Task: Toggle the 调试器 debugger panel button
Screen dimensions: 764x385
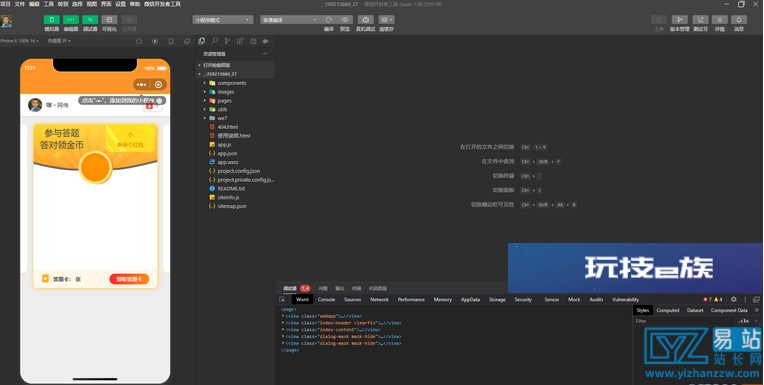Action: [90, 20]
